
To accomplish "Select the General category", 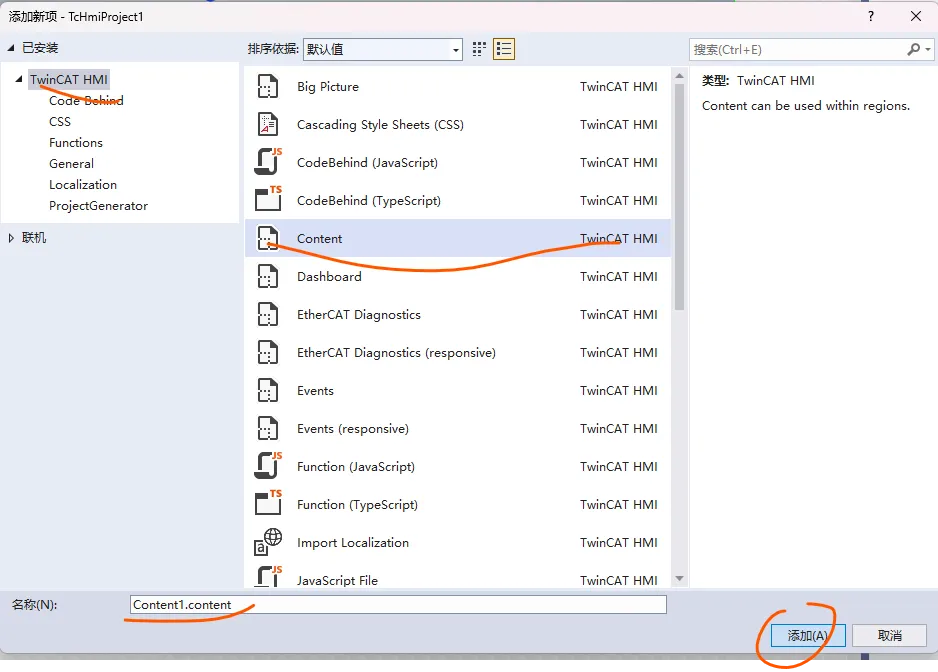I will [x=71, y=163].
